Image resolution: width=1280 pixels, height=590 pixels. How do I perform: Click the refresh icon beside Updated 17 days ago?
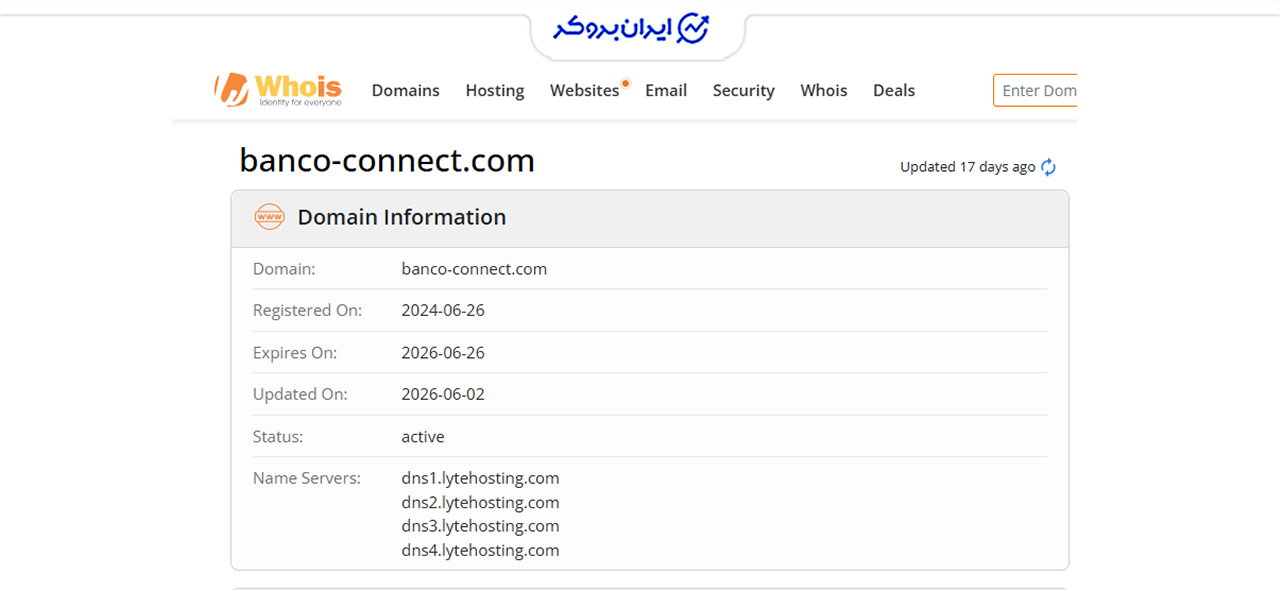pyautogui.click(x=1048, y=167)
